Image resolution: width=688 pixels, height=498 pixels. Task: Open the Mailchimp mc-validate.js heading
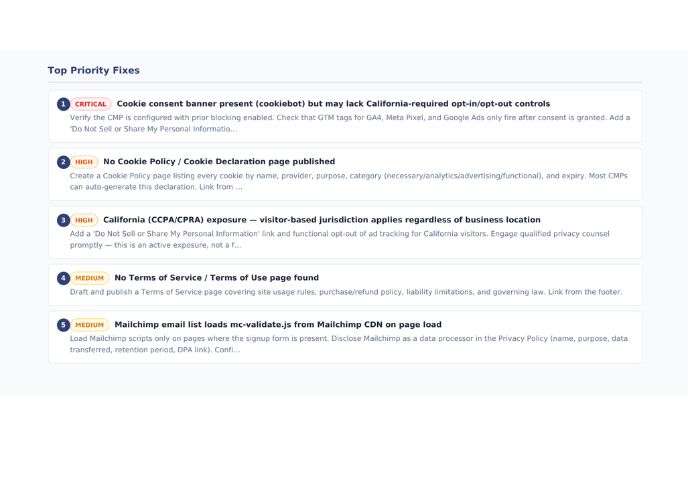coord(278,324)
